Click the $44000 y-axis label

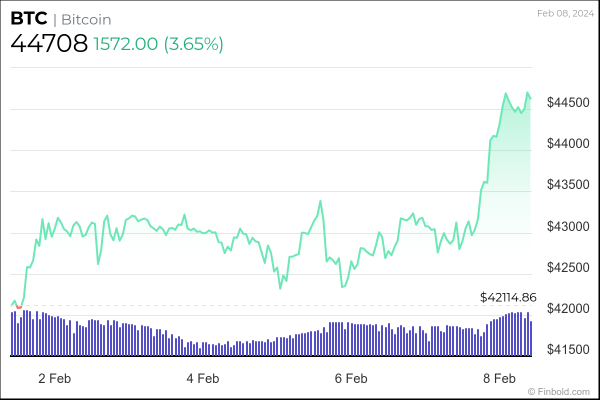point(566,143)
